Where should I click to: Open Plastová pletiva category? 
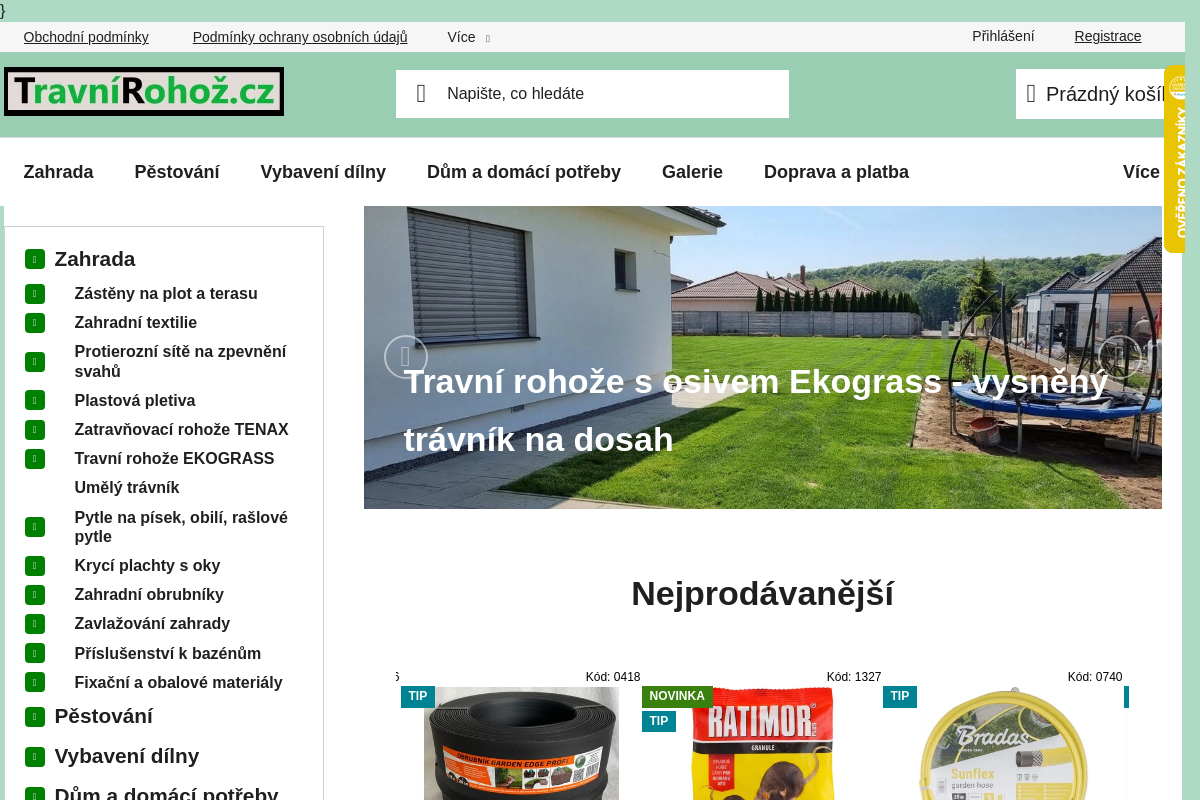pos(135,401)
